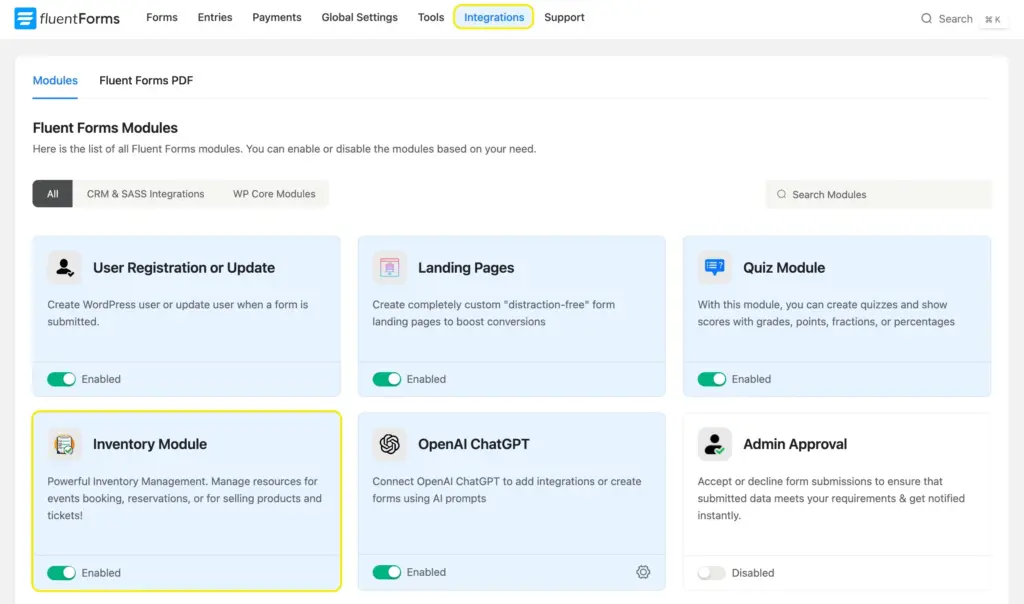Click the Enabled label on Inventory Module

[x=101, y=573]
